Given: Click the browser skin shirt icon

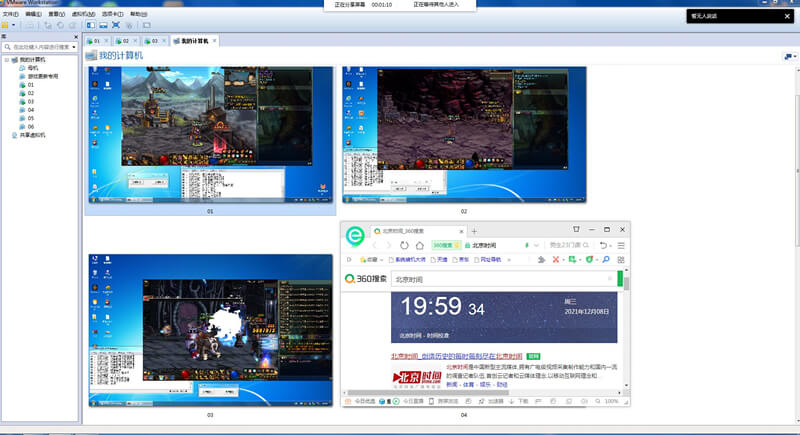Looking at the screenshot, I should coord(576,229).
